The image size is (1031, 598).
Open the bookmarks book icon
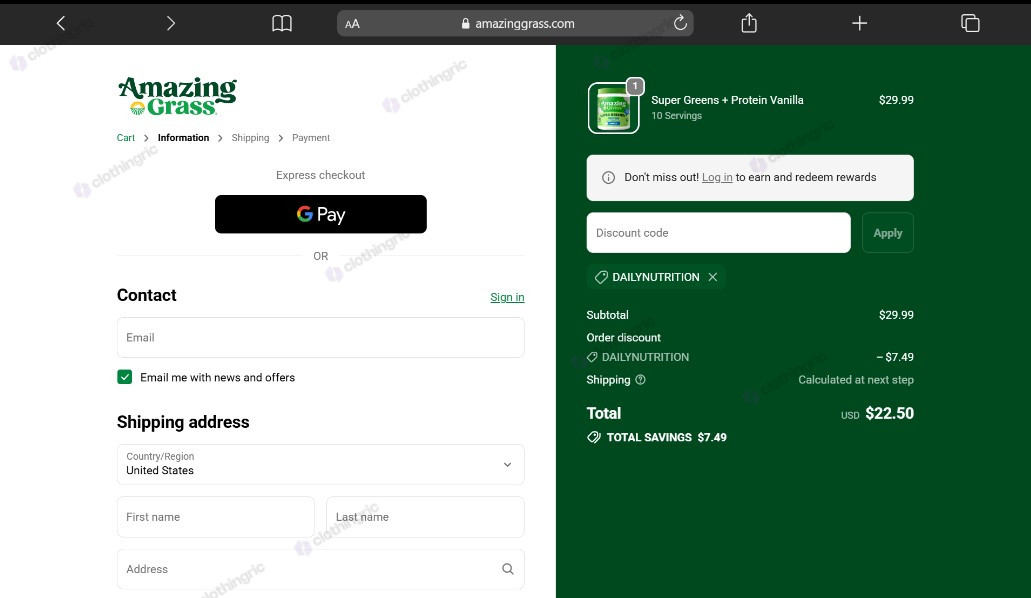point(282,24)
